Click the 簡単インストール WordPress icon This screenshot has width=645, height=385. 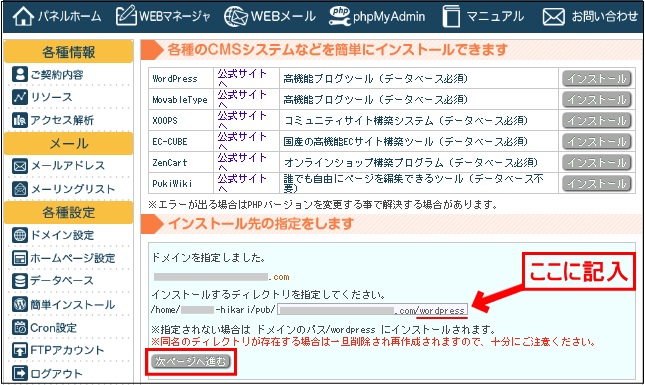coord(20,304)
